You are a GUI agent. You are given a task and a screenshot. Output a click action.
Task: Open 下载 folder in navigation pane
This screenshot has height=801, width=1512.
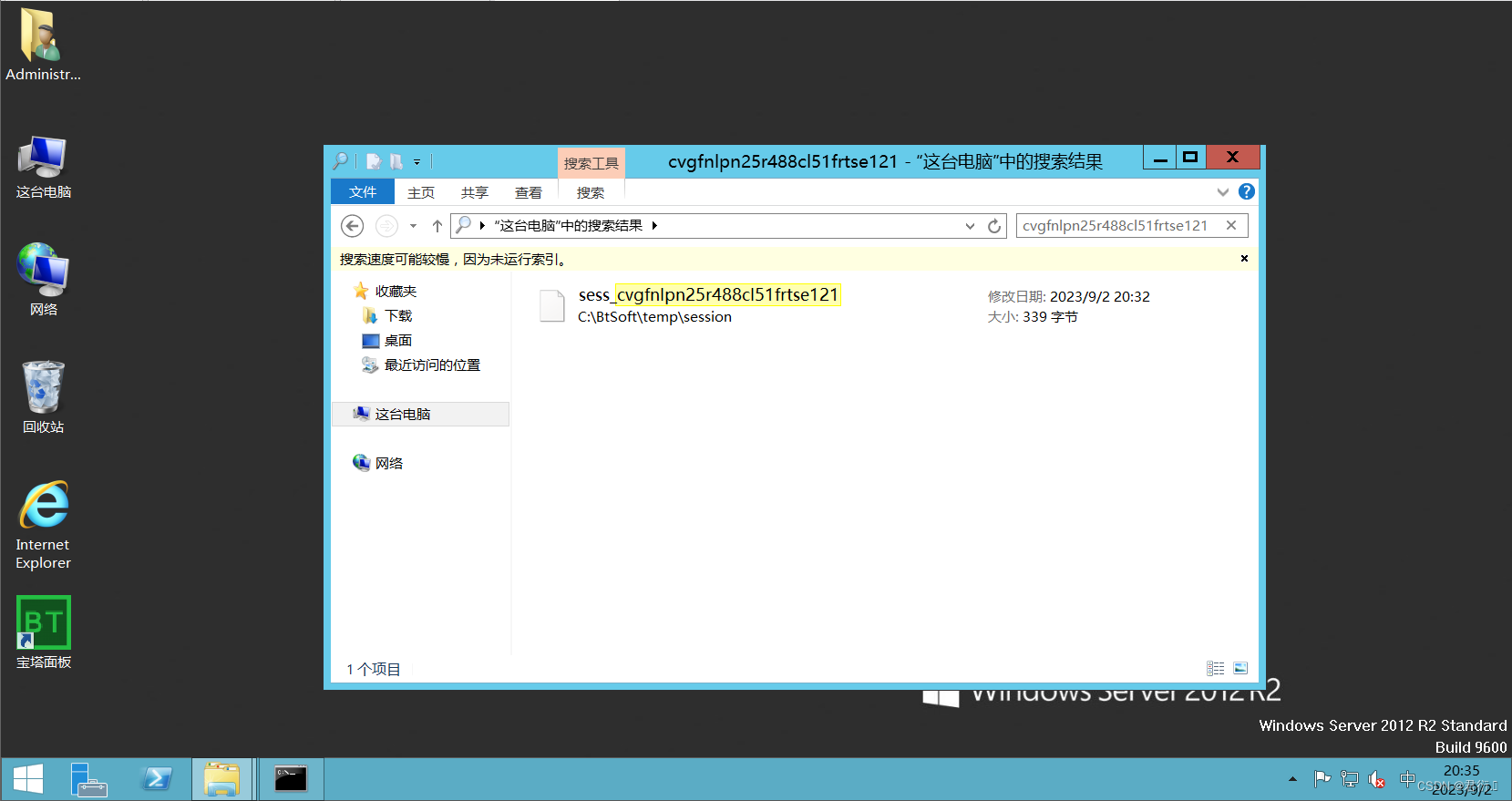pos(398,315)
